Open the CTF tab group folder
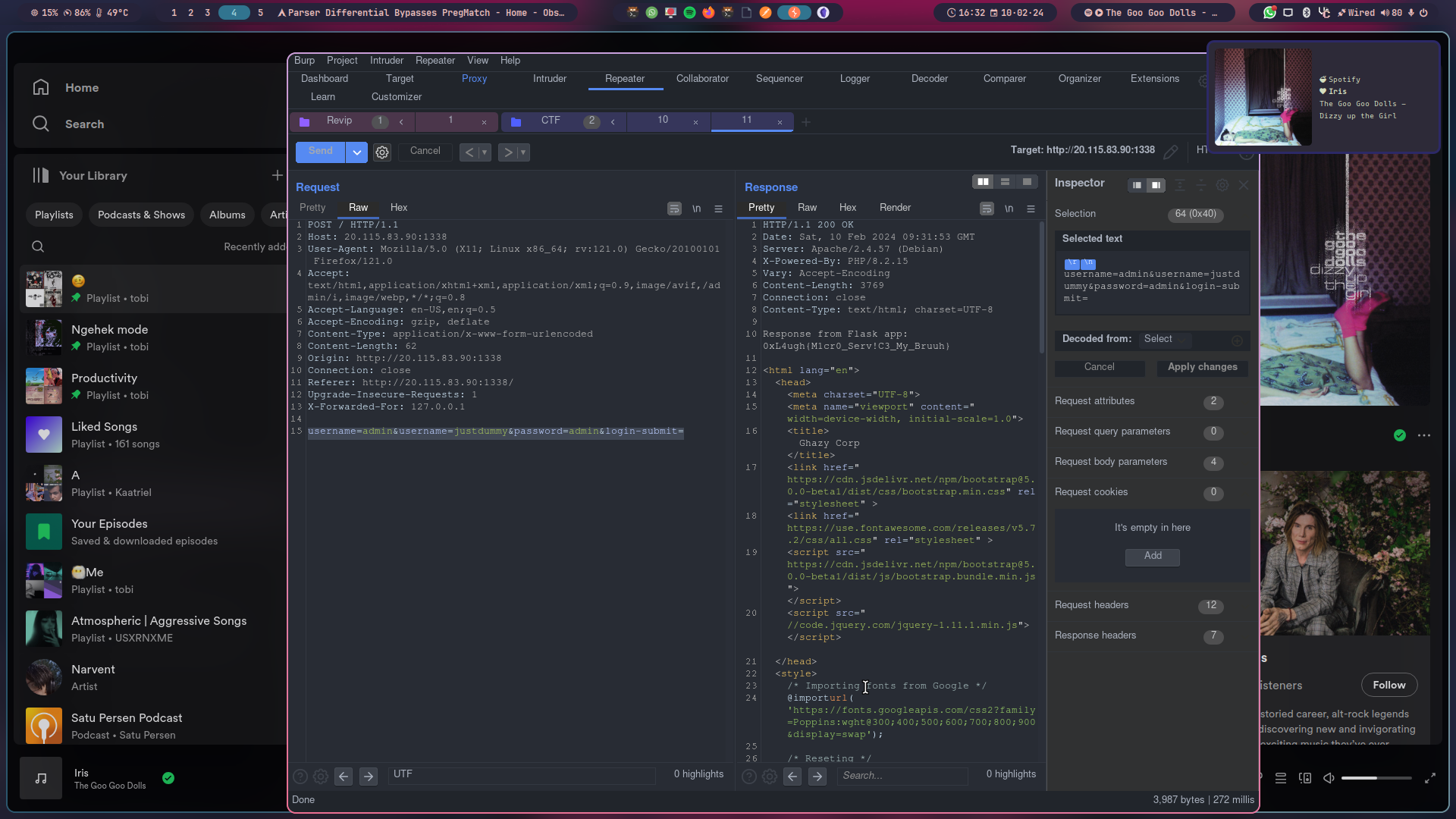1456x819 pixels. coord(516,121)
